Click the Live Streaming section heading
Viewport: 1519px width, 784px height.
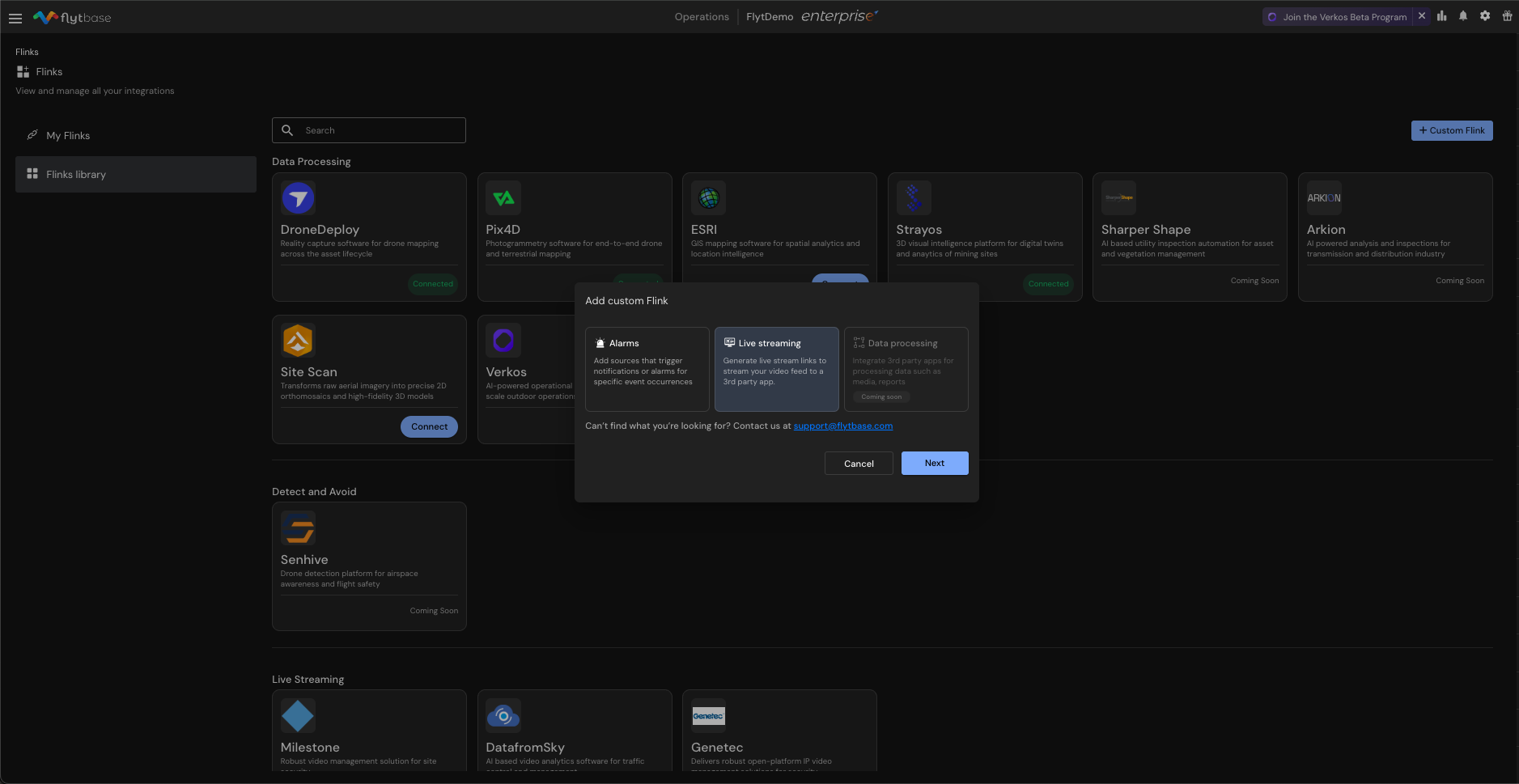pos(308,680)
